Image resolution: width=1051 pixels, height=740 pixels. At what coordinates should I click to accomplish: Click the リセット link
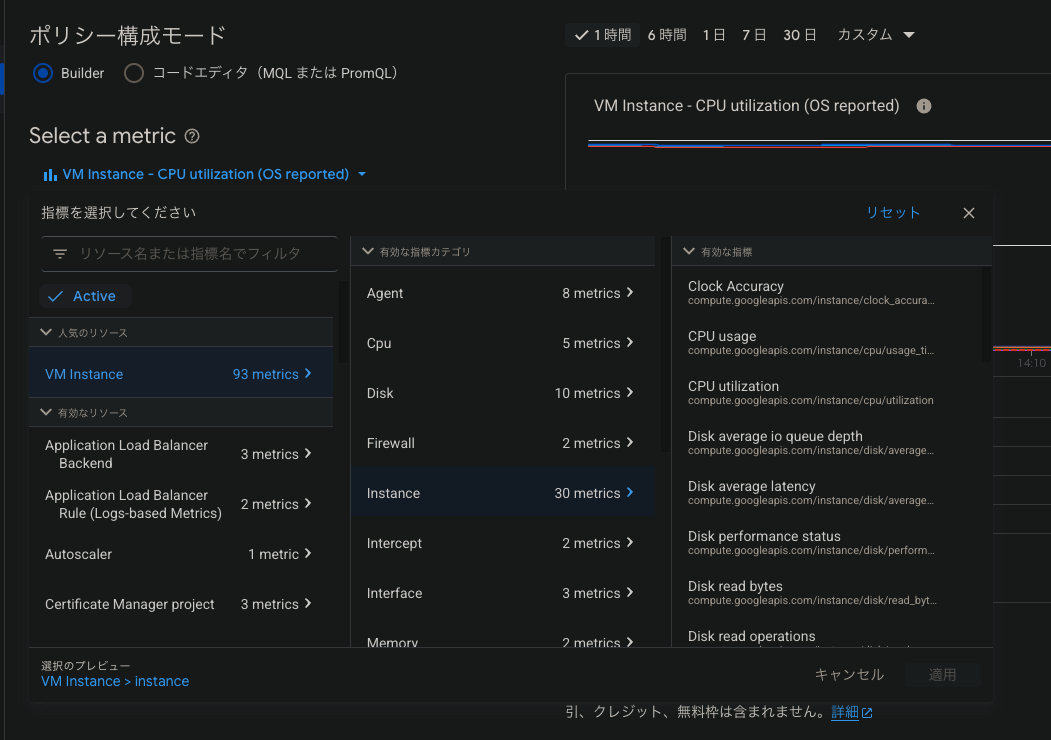pos(893,213)
